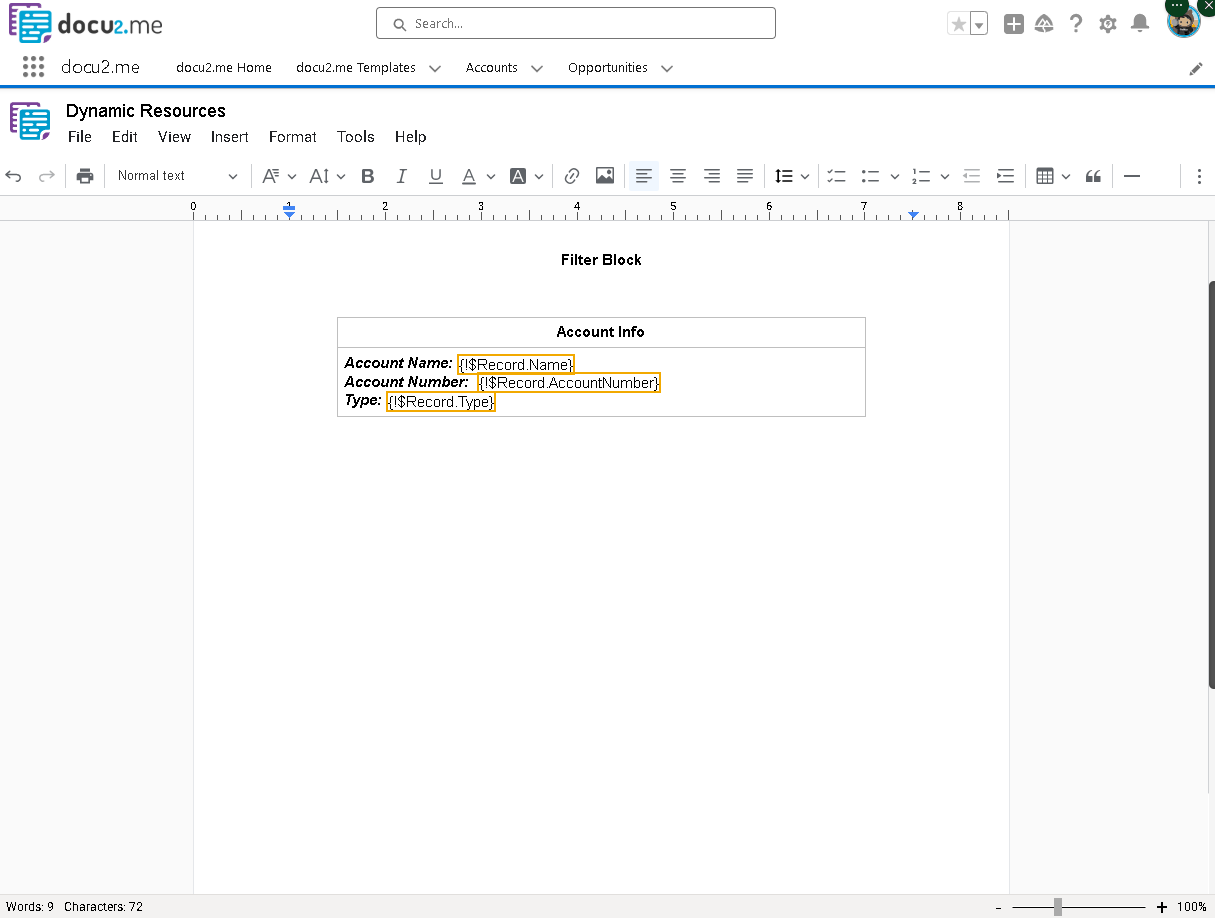The width and height of the screenshot is (1215, 918).
Task: Expand docu2.me Templates tab chevron
Action: (x=435, y=68)
